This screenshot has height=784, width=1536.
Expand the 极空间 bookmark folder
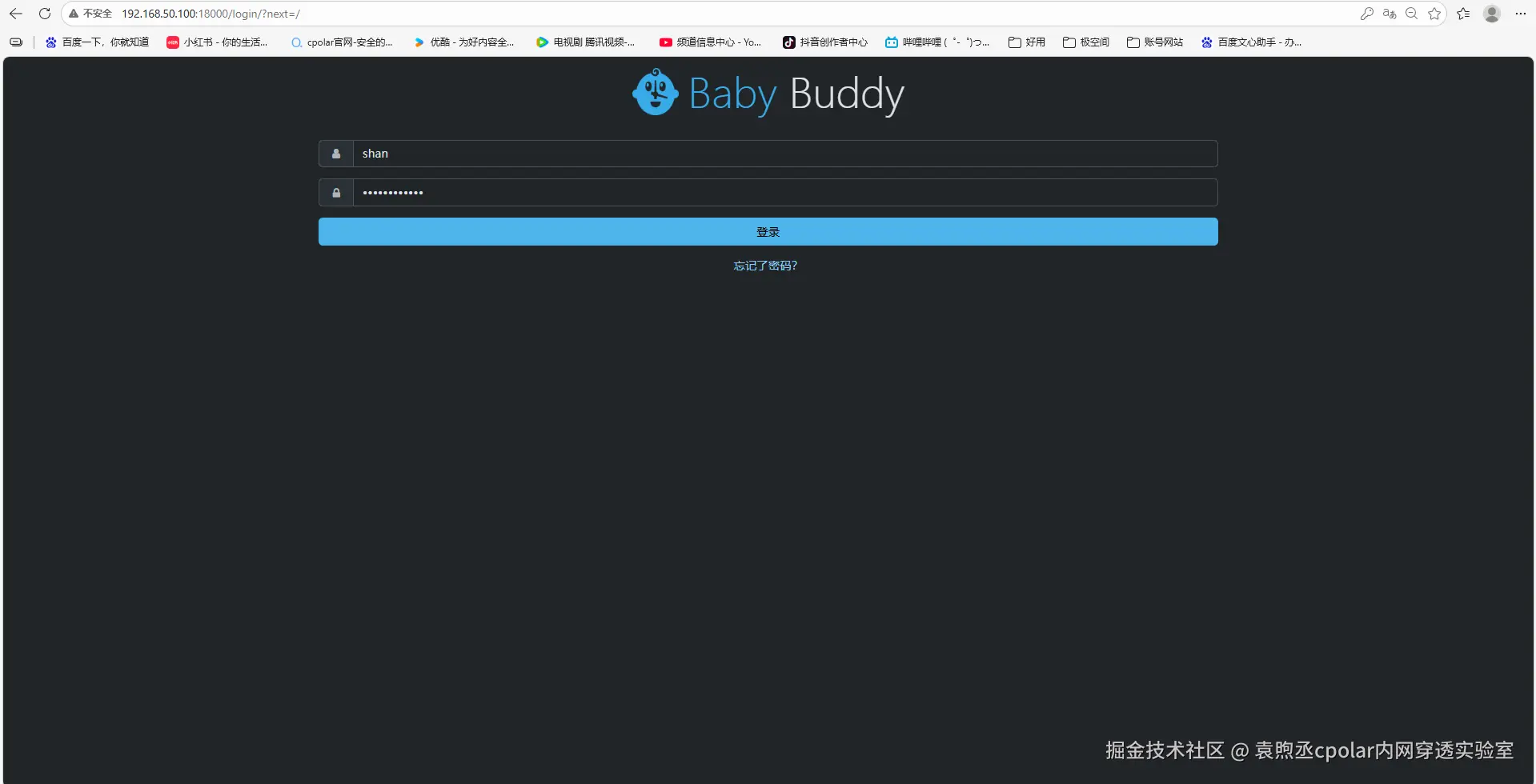point(1086,42)
